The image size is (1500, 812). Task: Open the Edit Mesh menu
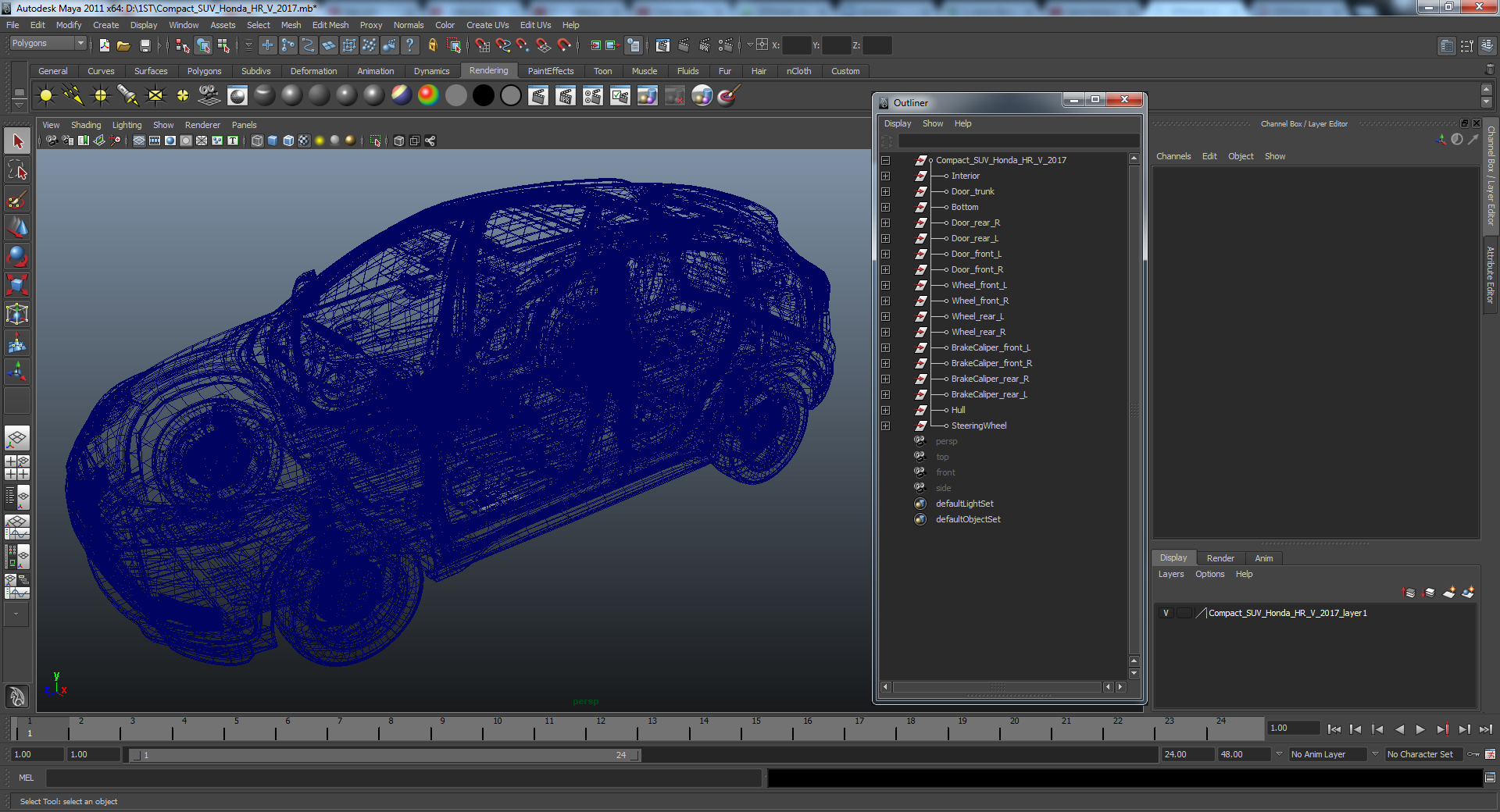[330, 25]
